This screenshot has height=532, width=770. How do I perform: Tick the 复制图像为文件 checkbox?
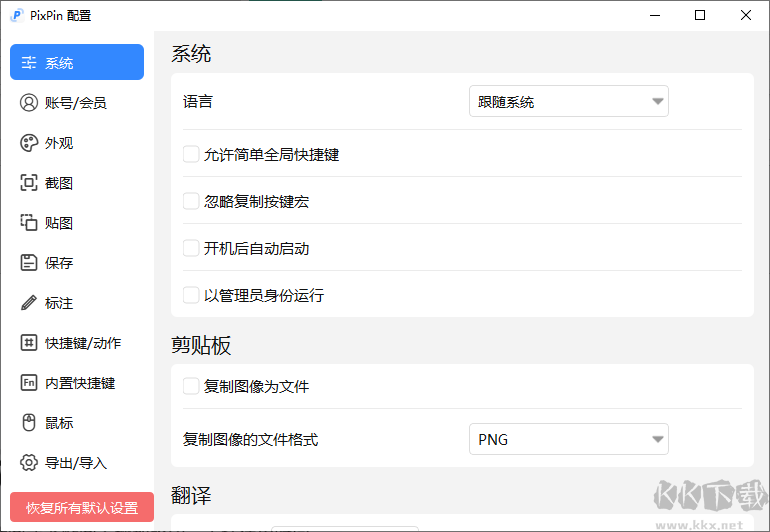191,386
